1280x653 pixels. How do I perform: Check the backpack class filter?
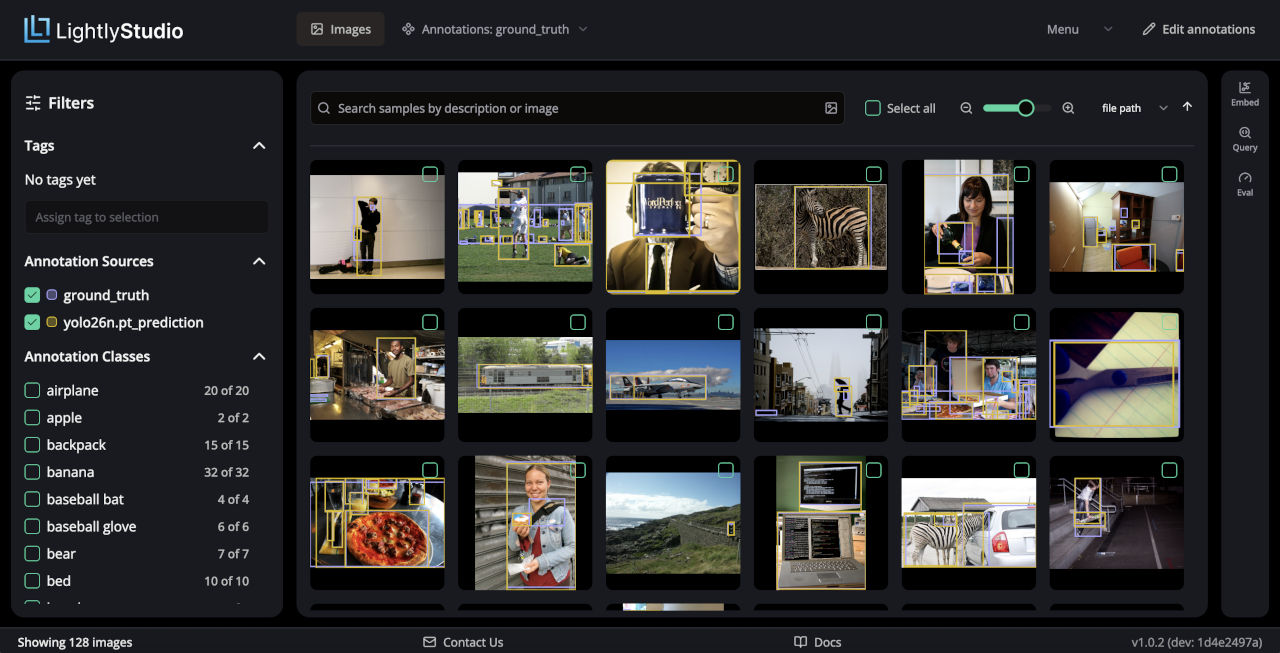32,445
